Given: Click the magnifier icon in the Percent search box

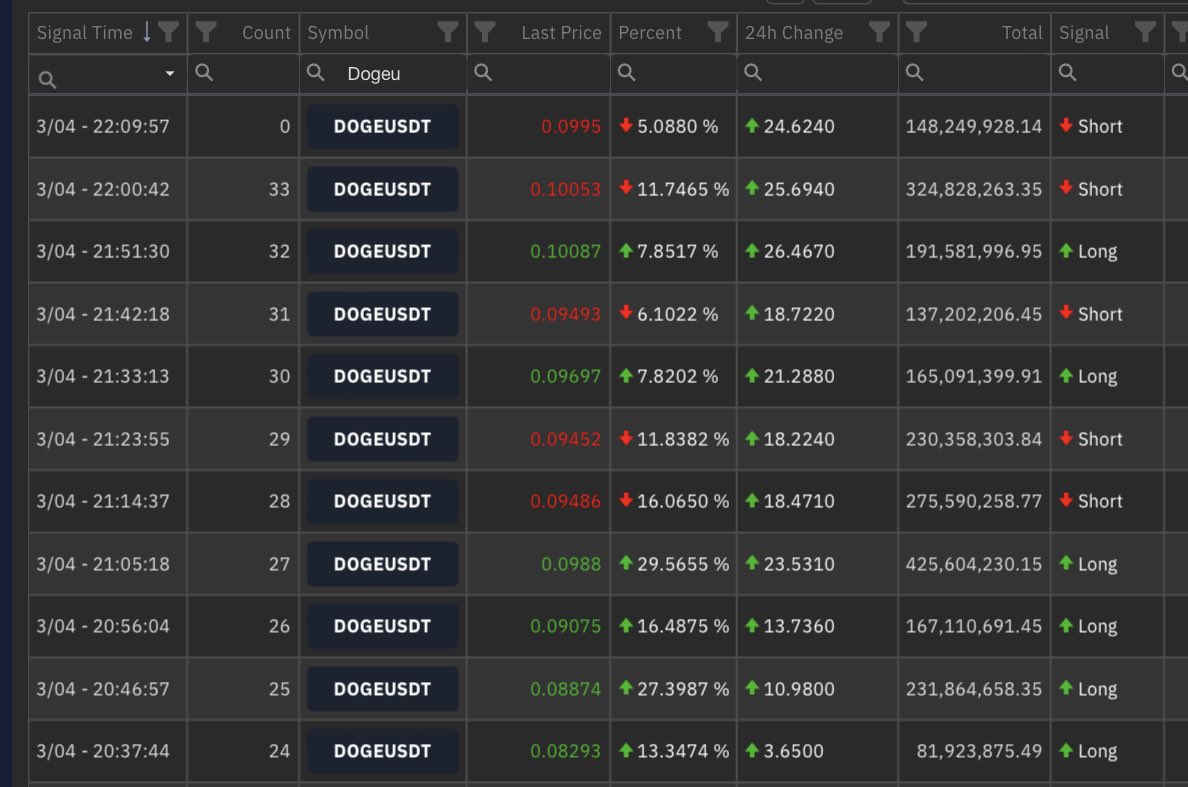Looking at the screenshot, I should point(626,73).
